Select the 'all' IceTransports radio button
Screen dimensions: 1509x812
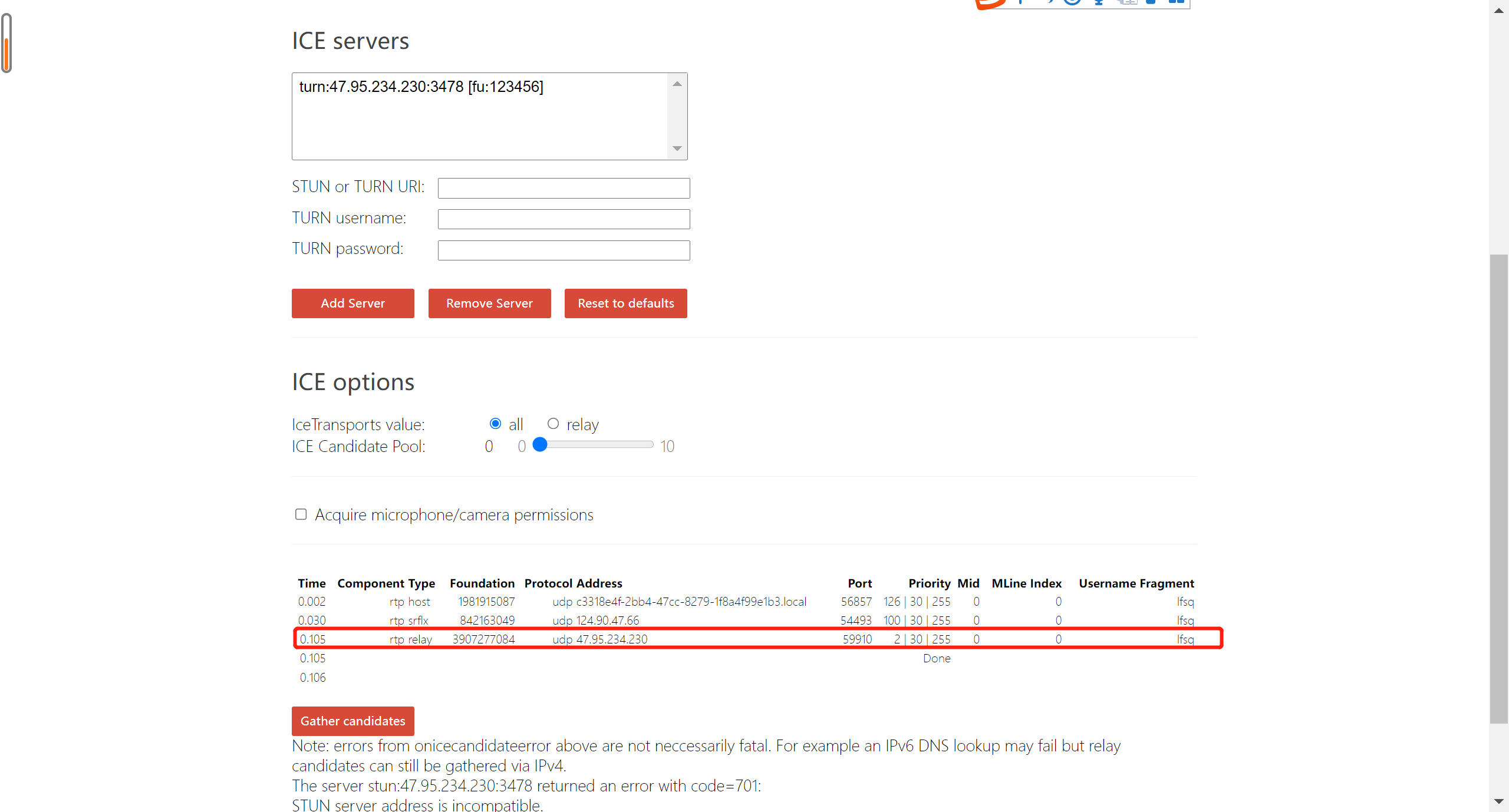coord(495,424)
